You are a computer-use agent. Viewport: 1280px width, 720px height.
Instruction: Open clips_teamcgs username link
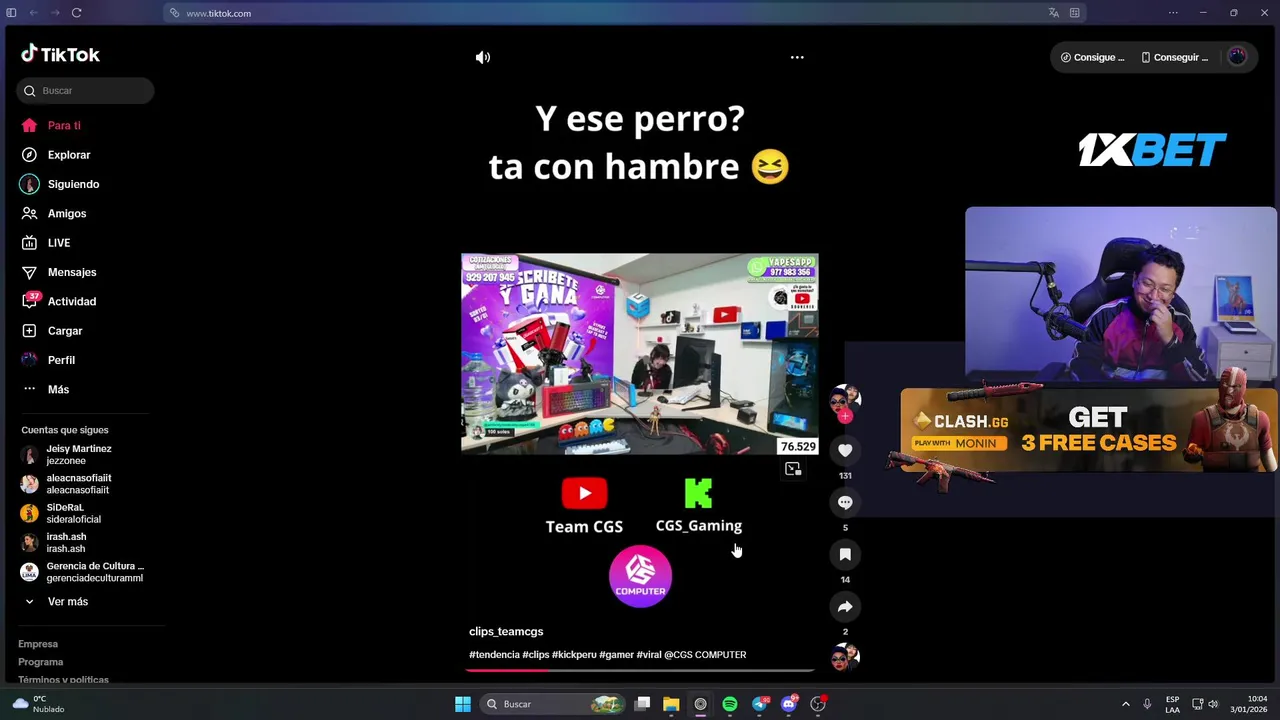[506, 632]
